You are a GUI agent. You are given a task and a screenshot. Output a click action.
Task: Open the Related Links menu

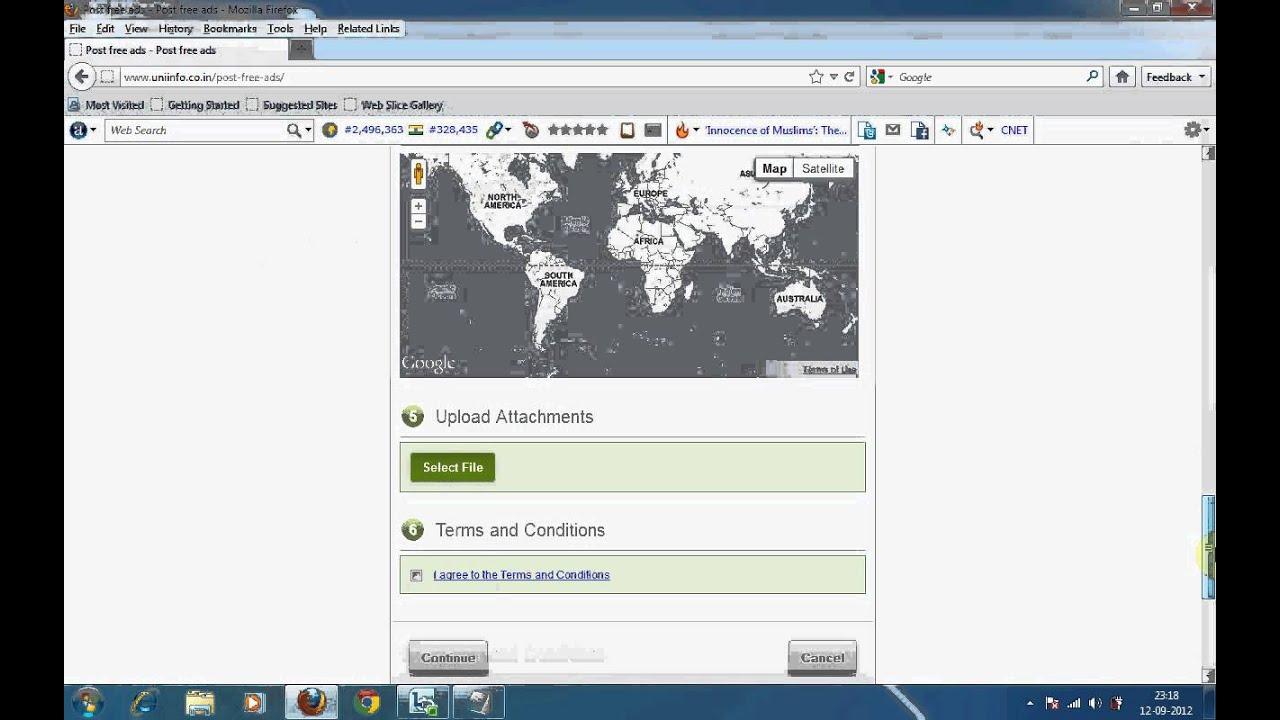368,29
